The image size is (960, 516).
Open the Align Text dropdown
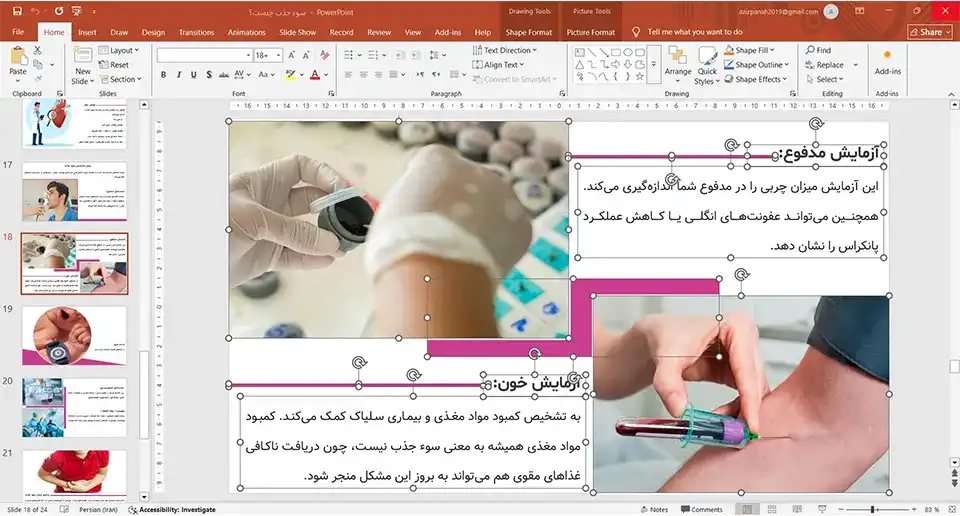[x=498, y=64]
